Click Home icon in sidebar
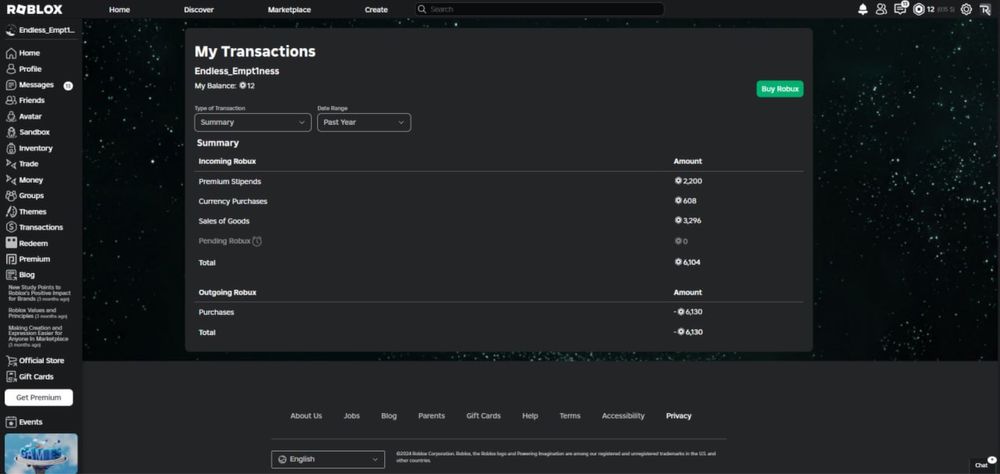 [11, 53]
